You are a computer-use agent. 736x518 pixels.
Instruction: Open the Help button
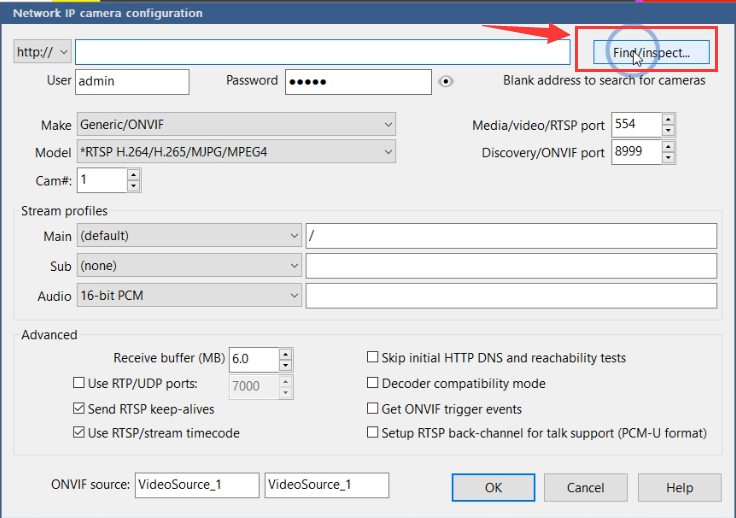click(x=680, y=488)
